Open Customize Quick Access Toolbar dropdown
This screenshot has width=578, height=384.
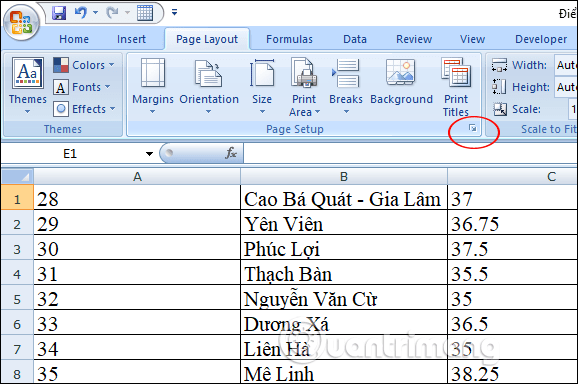pyautogui.click(x=174, y=13)
